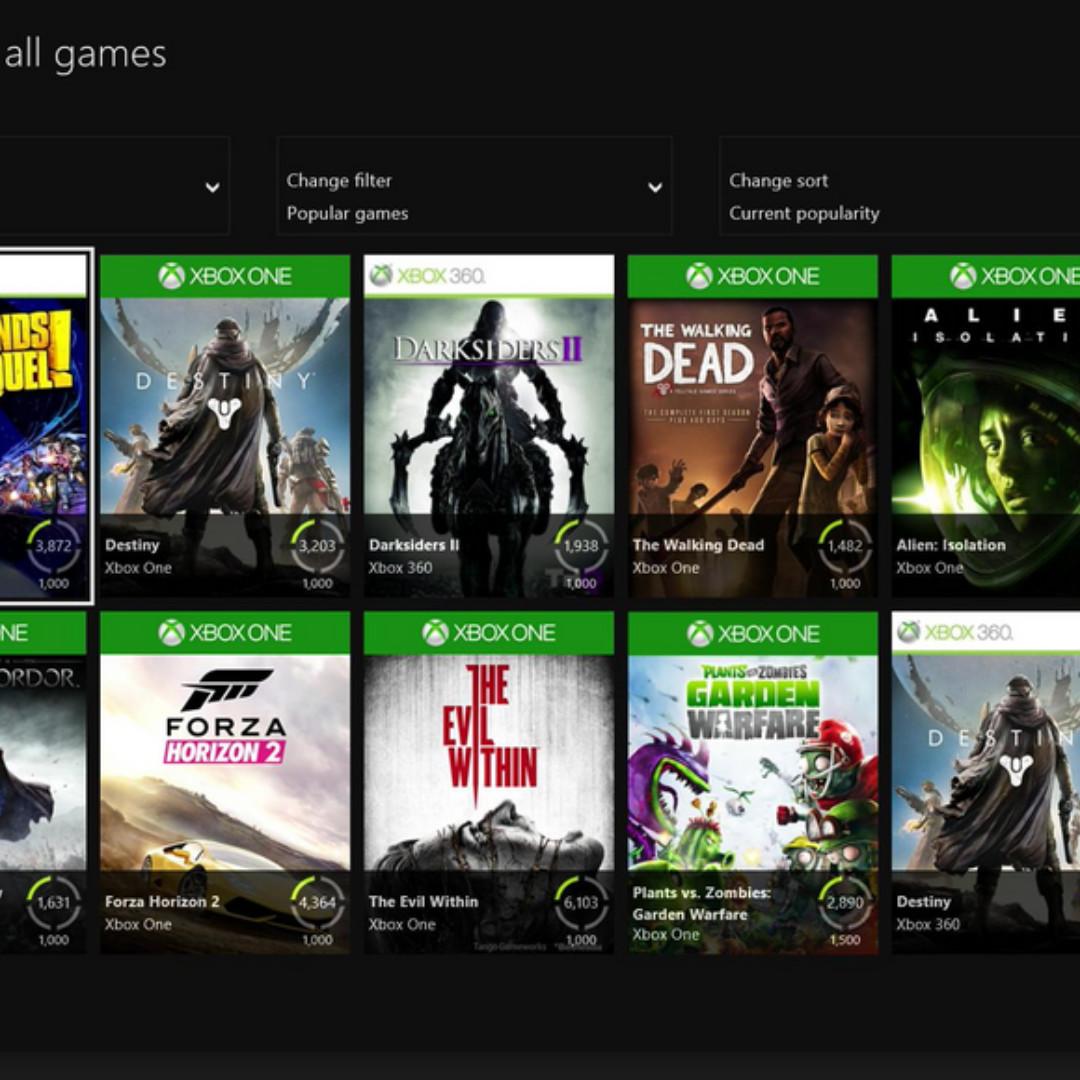
Task: Click the Xbox 360 logo above Darksiders II
Action: pos(427,276)
